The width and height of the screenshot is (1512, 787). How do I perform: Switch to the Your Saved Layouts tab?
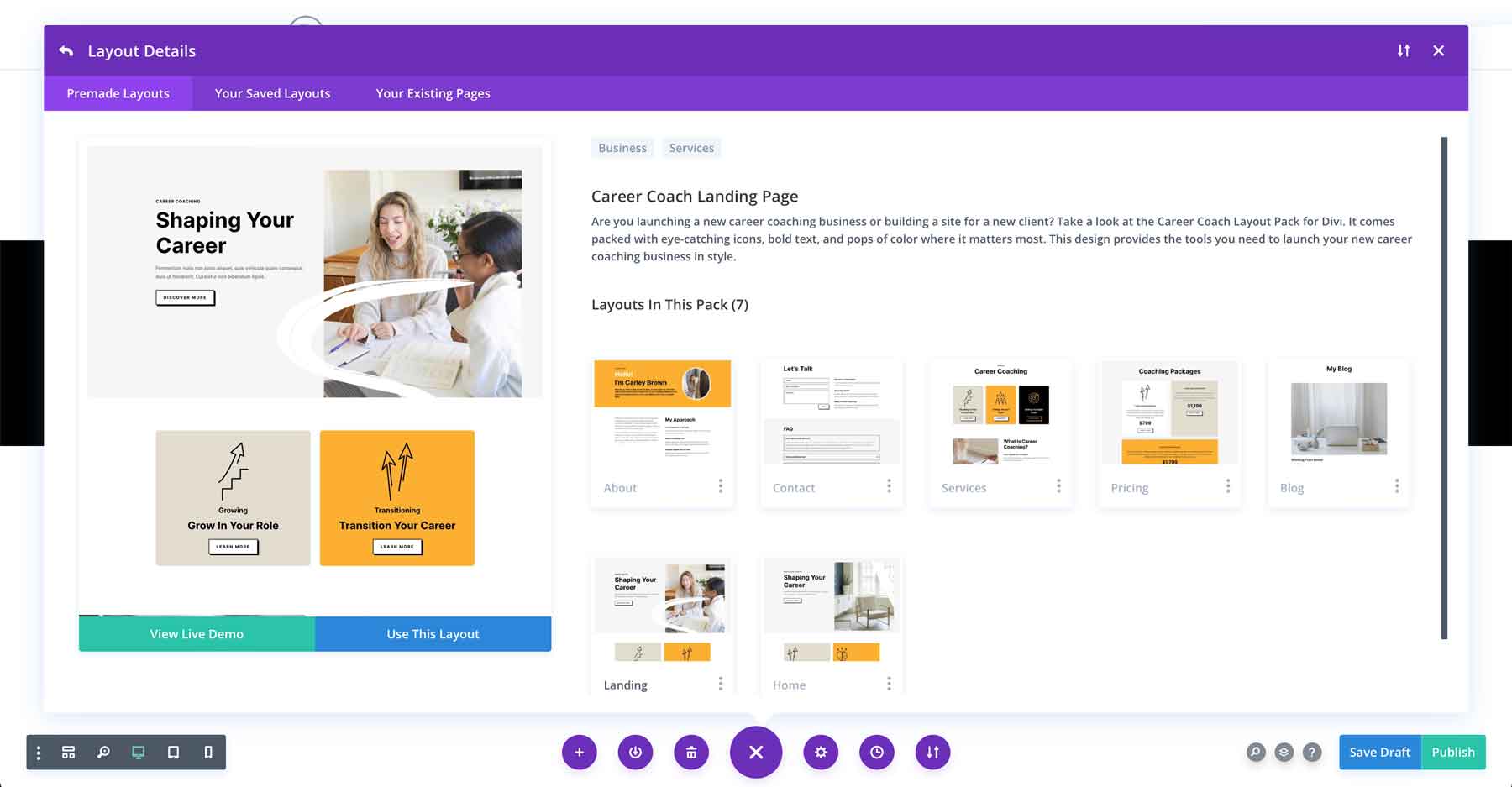click(x=271, y=92)
